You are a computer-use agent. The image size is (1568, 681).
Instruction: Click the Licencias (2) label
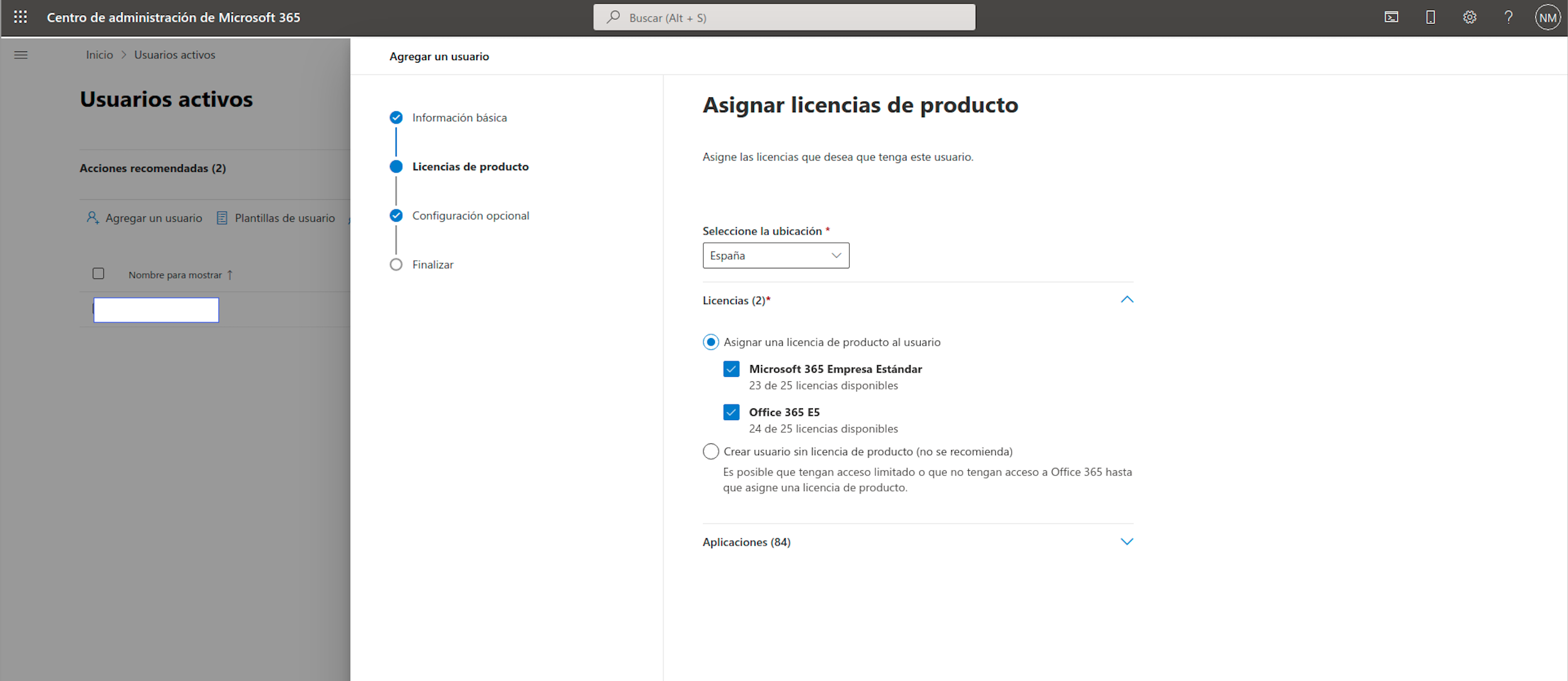(x=736, y=300)
